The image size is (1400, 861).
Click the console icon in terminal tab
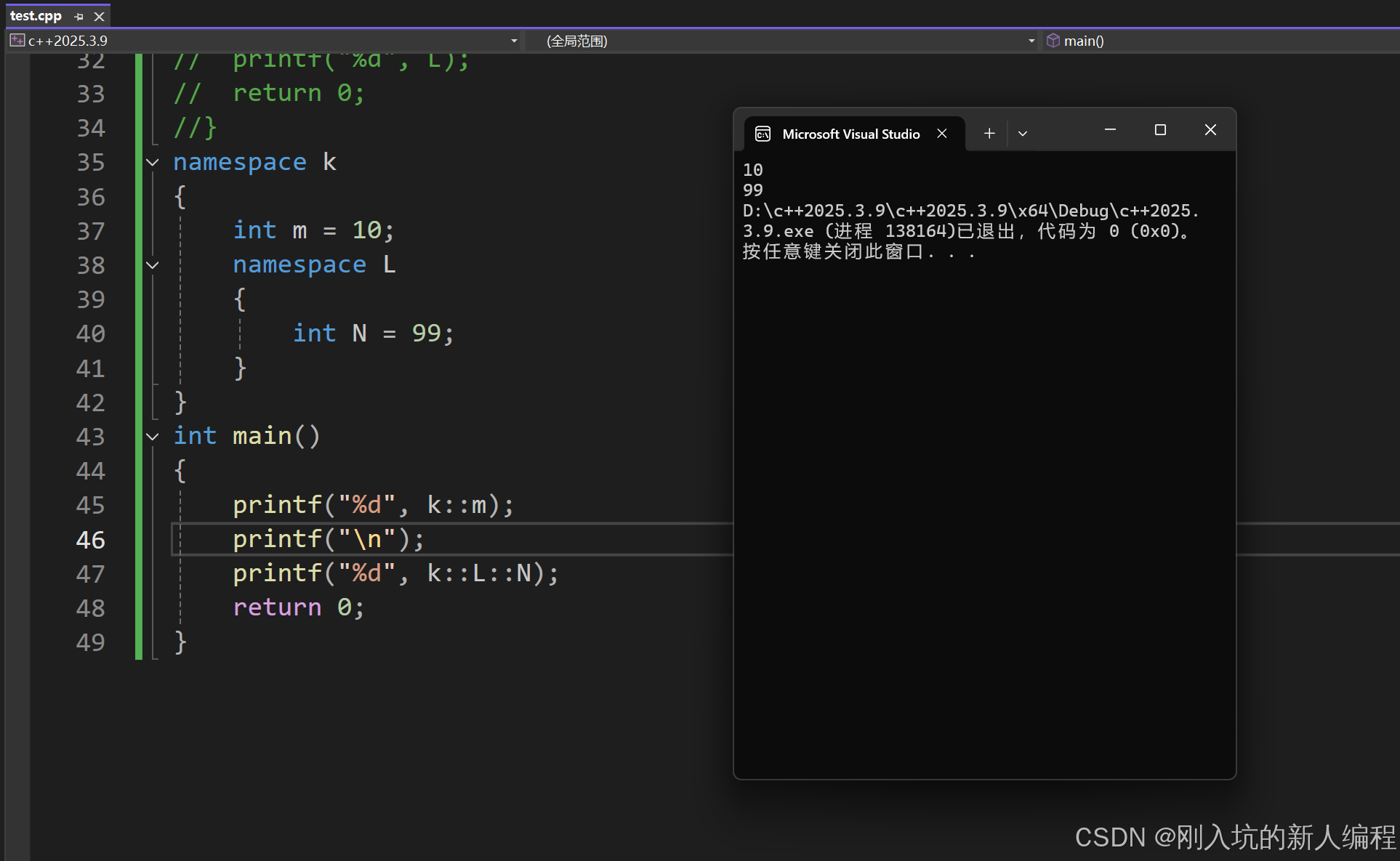coord(763,134)
